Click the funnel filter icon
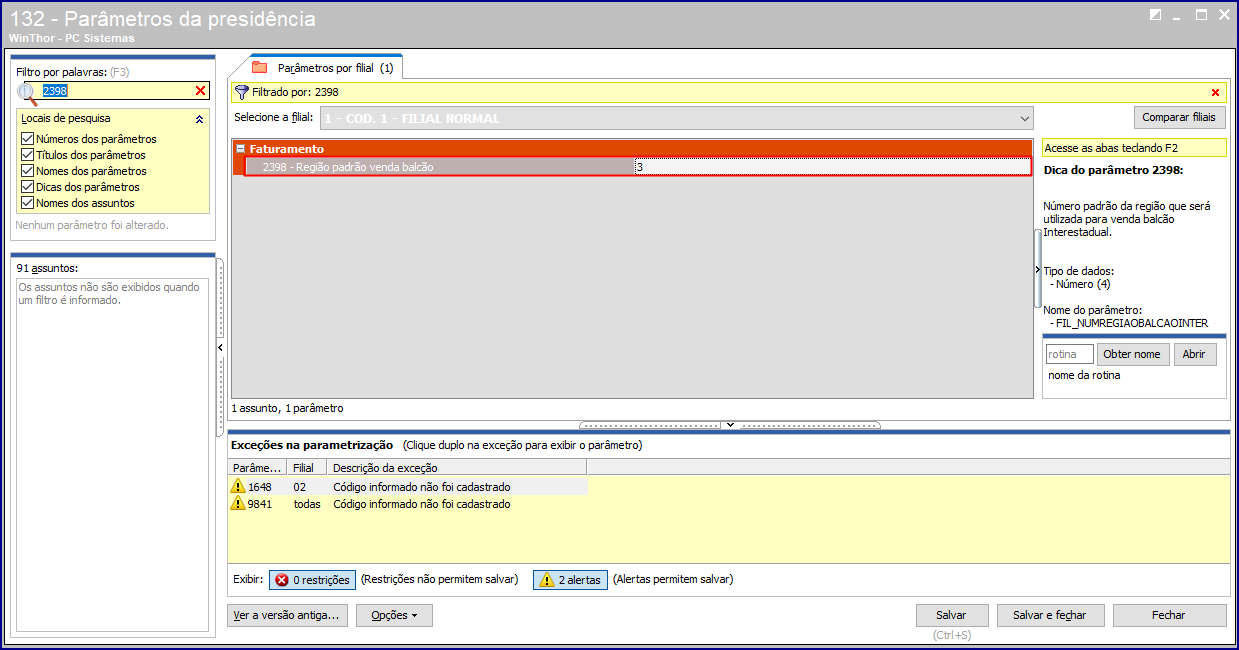1239x650 pixels. coord(241,92)
